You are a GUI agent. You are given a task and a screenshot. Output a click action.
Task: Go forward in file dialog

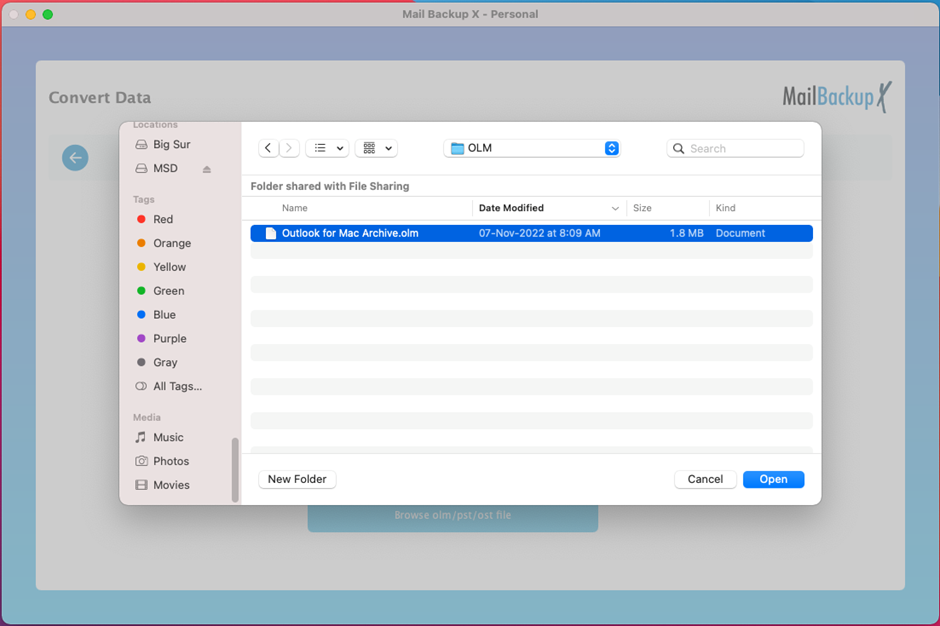tap(289, 148)
